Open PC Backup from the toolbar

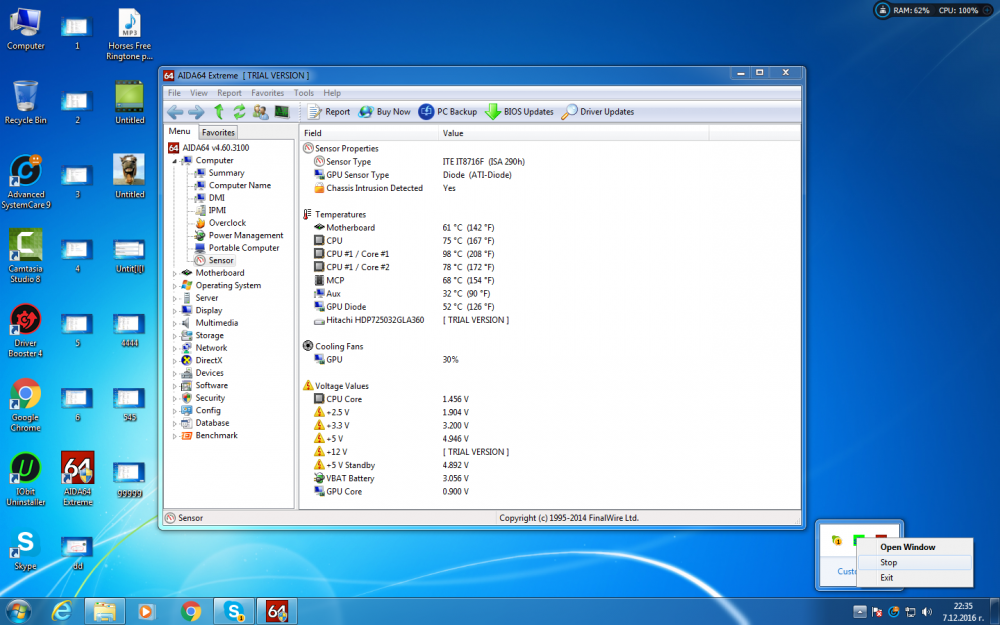coord(448,112)
